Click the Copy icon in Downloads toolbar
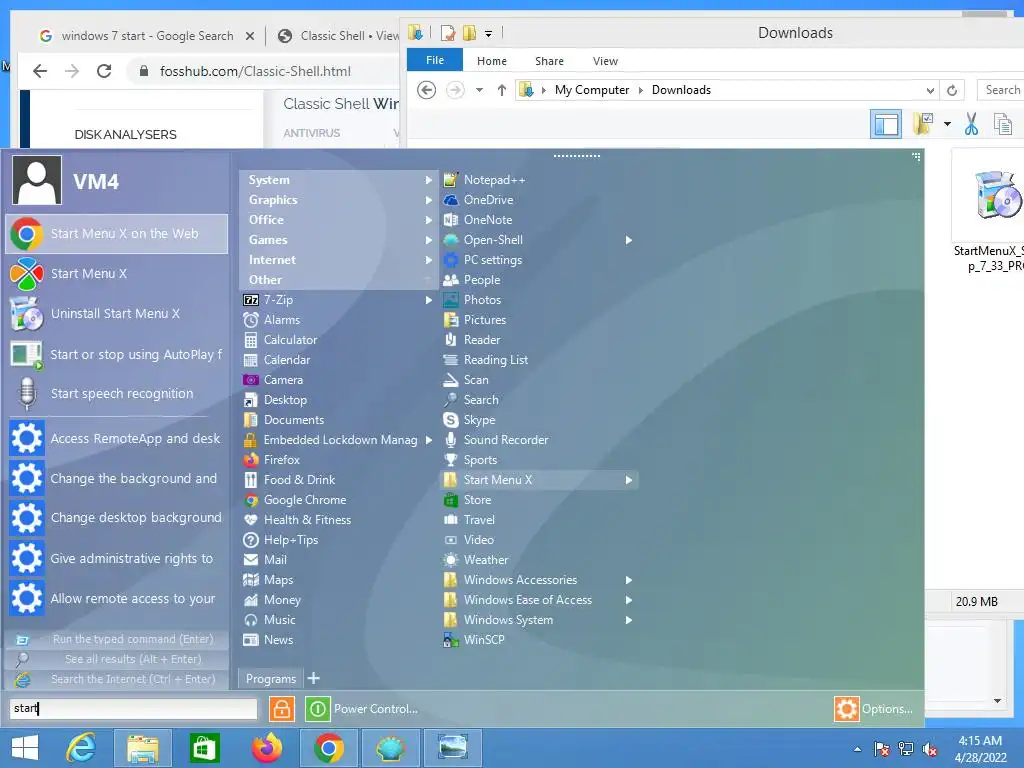This screenshot has width=1024, height=768. 1002,124
